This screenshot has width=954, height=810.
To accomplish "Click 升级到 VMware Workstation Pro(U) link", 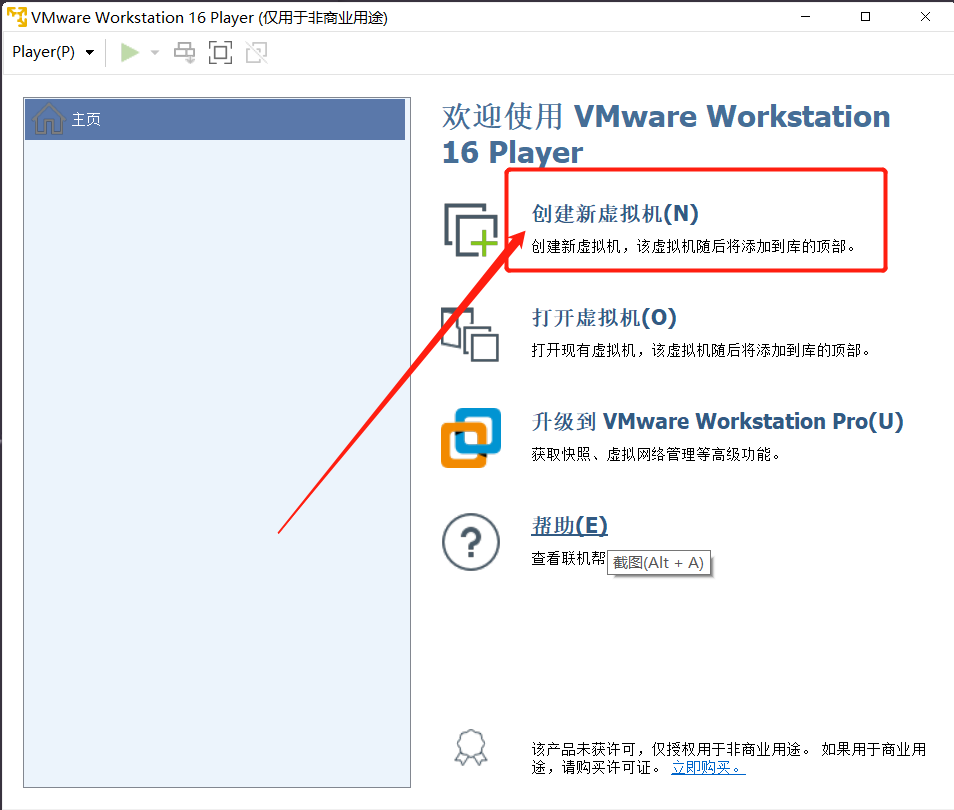I will pos(717,421).
